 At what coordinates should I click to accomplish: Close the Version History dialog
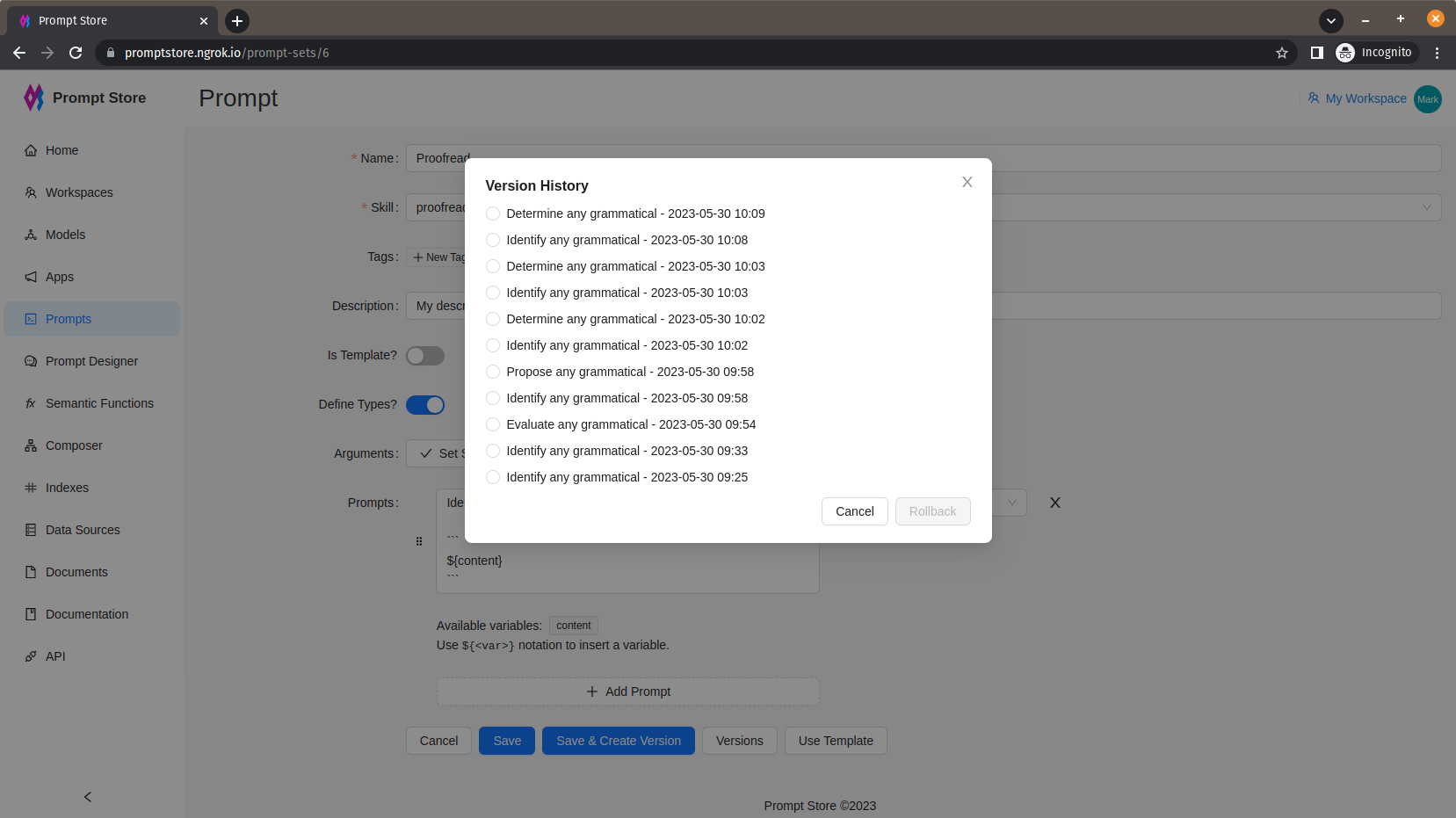[x=967, y=182]
